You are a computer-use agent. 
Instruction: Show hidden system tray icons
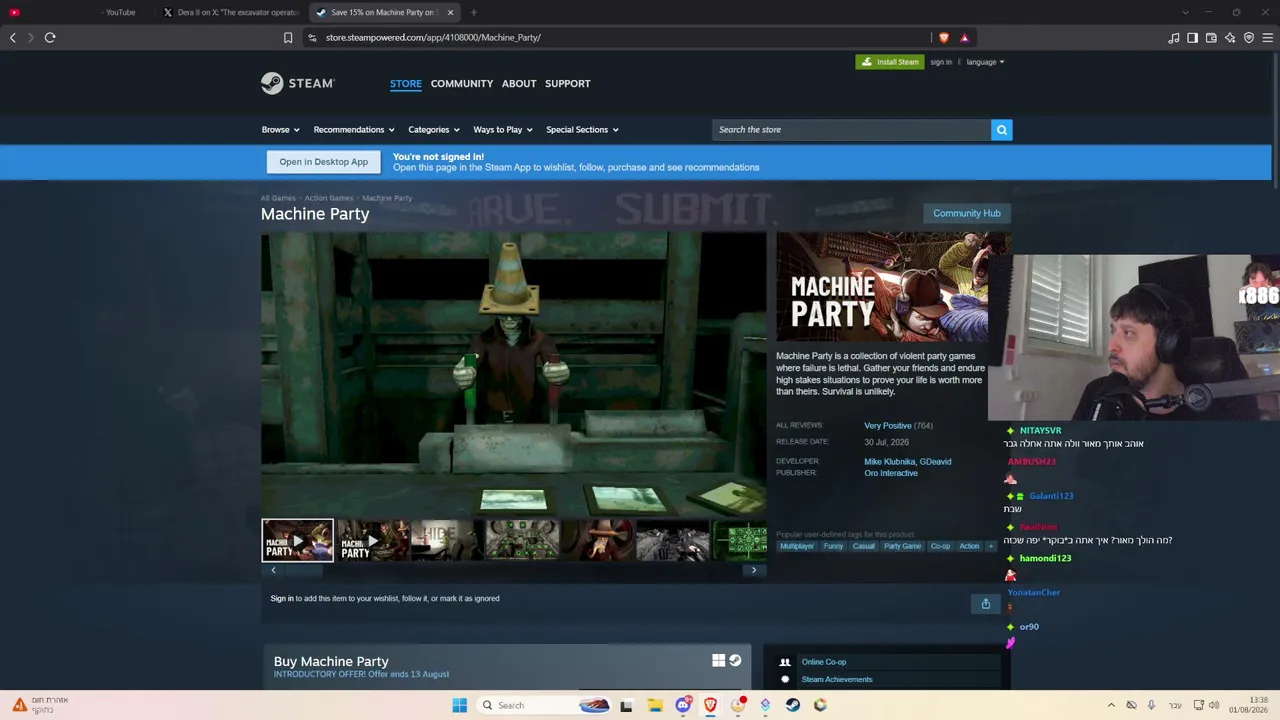pyautogui.click(x=1110, y=705)
